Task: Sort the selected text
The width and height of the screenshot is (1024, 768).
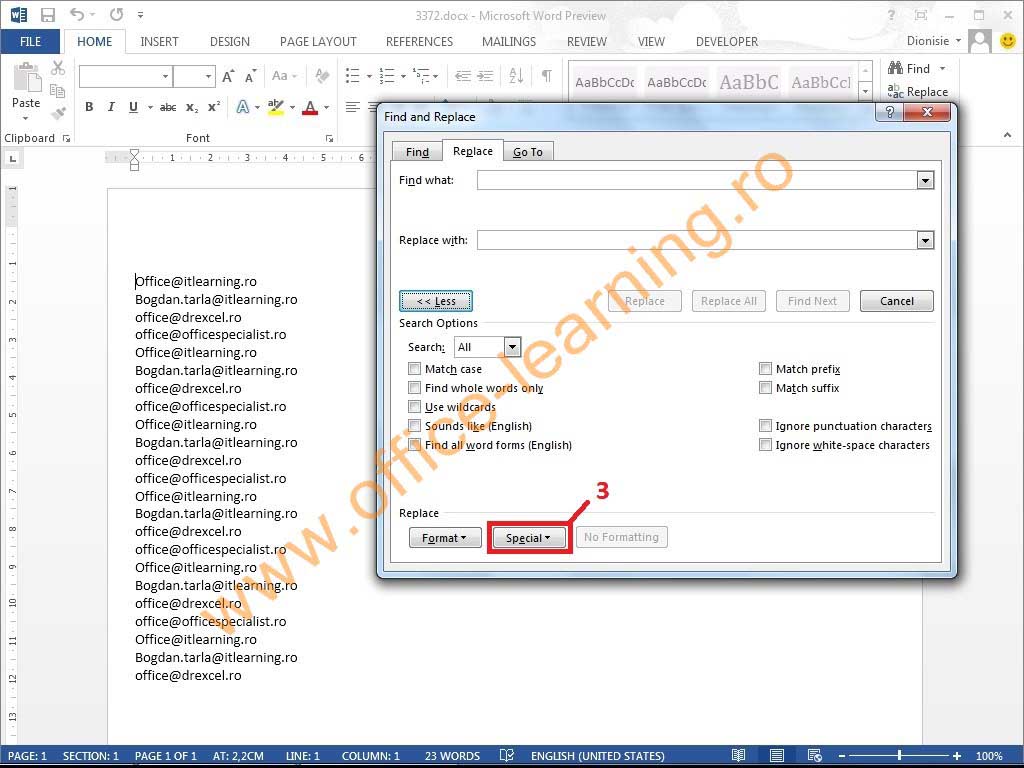Action: coord(516,76)
